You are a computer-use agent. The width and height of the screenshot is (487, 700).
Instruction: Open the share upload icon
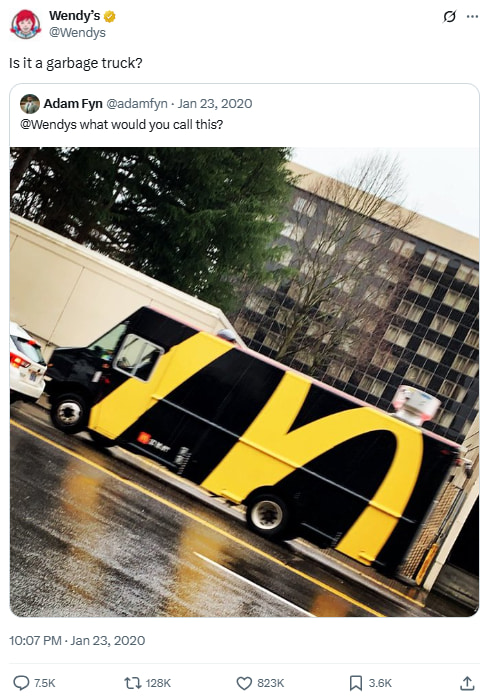[467, 683]
